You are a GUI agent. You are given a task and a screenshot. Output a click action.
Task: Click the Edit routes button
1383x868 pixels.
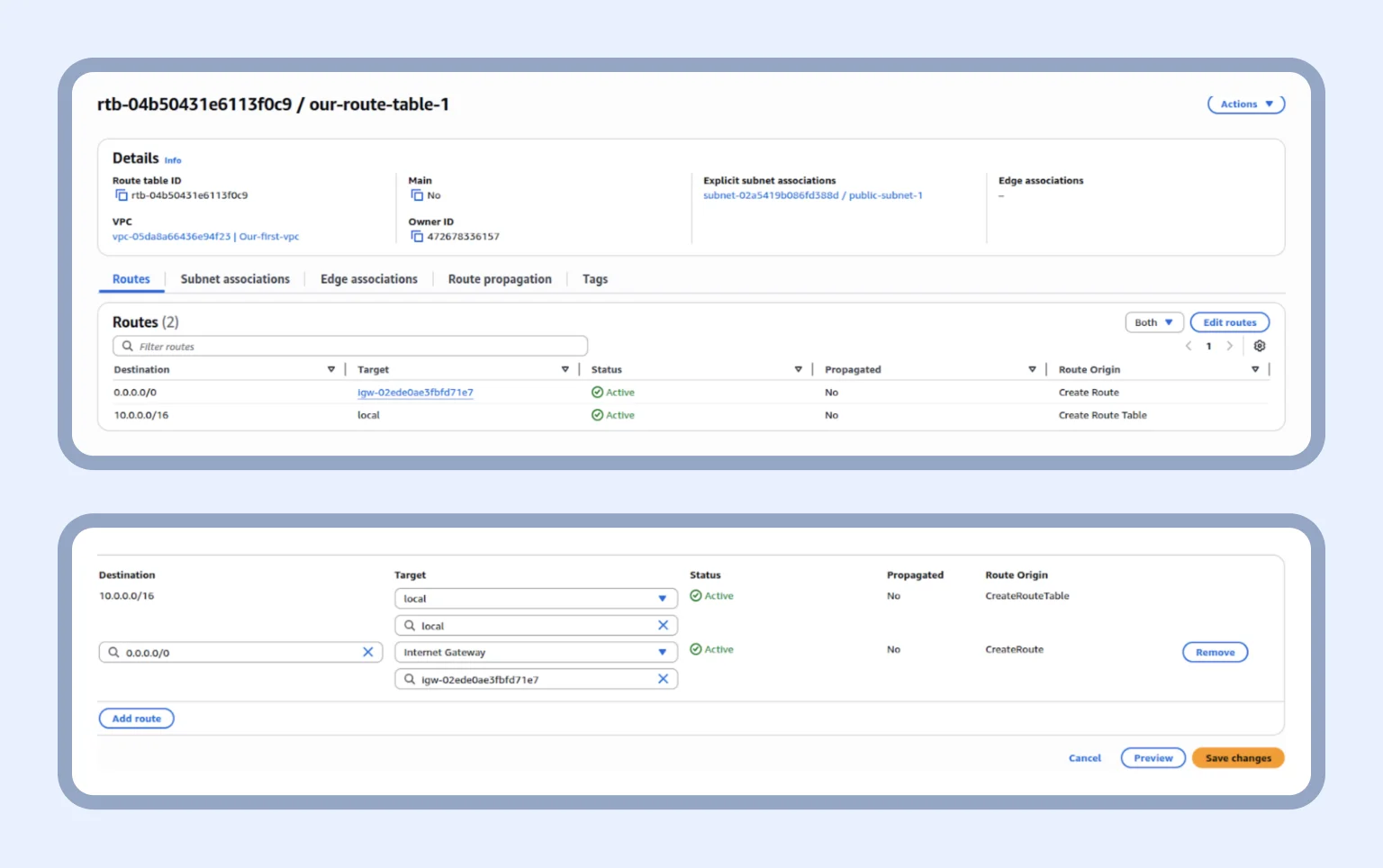coord(1229,322)
